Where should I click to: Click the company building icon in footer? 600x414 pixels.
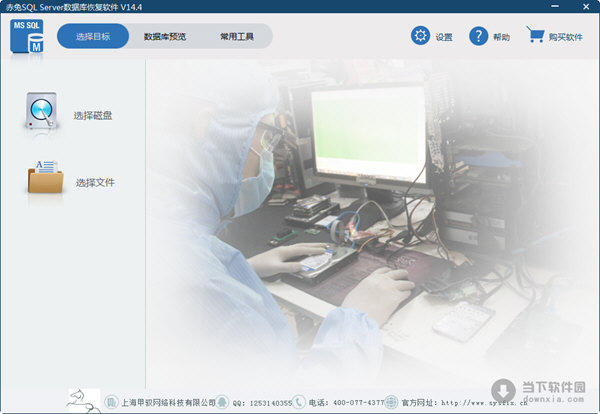111,402
